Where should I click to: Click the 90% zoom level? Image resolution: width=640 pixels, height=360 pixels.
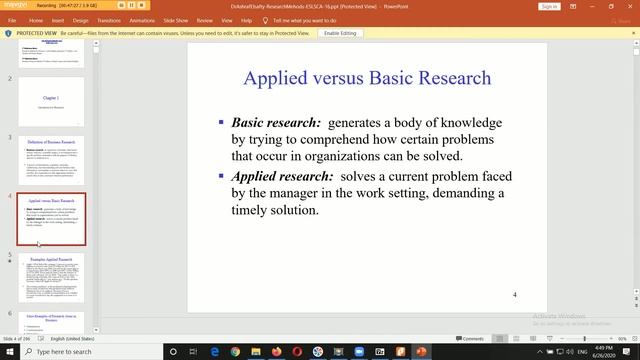point(622,339)
